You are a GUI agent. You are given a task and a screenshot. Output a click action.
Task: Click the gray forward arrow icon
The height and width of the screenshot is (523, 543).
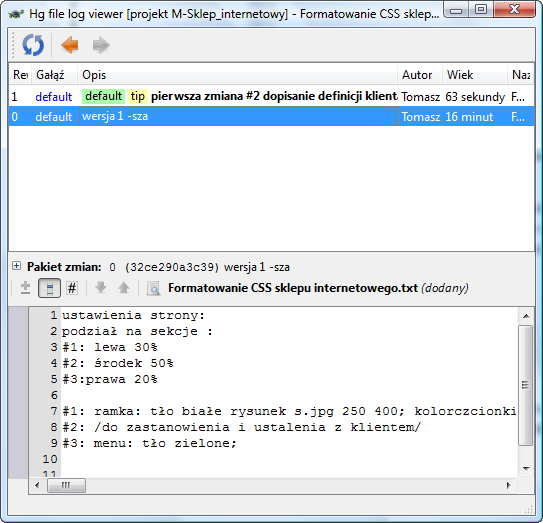click(101, 45)
